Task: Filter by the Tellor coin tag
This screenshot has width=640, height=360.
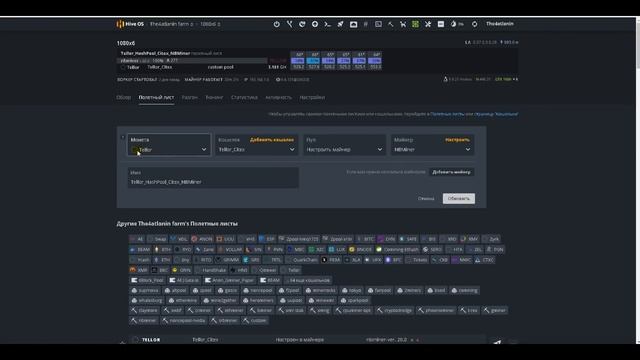Action: click(291, 270)
